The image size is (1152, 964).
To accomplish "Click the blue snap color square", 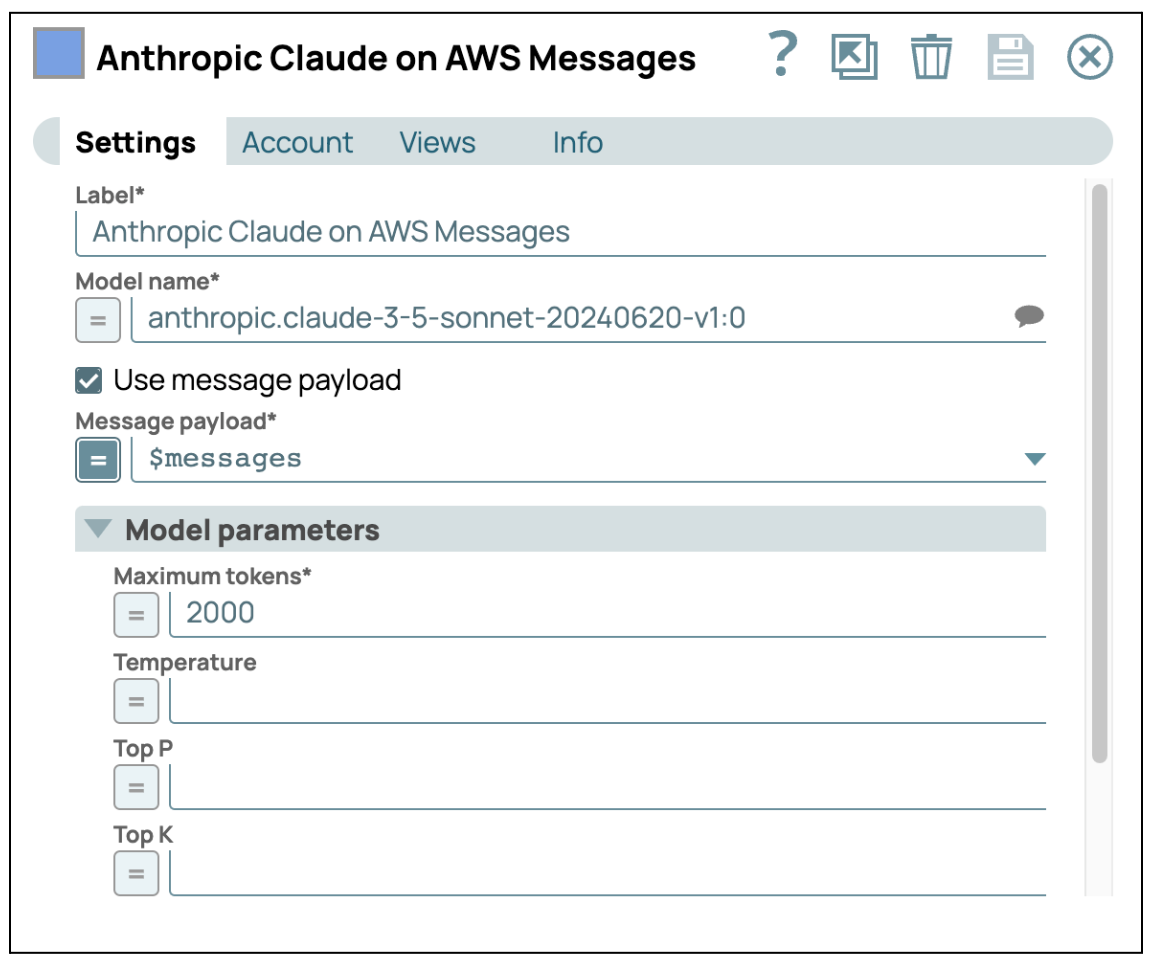I will (59, 54).
